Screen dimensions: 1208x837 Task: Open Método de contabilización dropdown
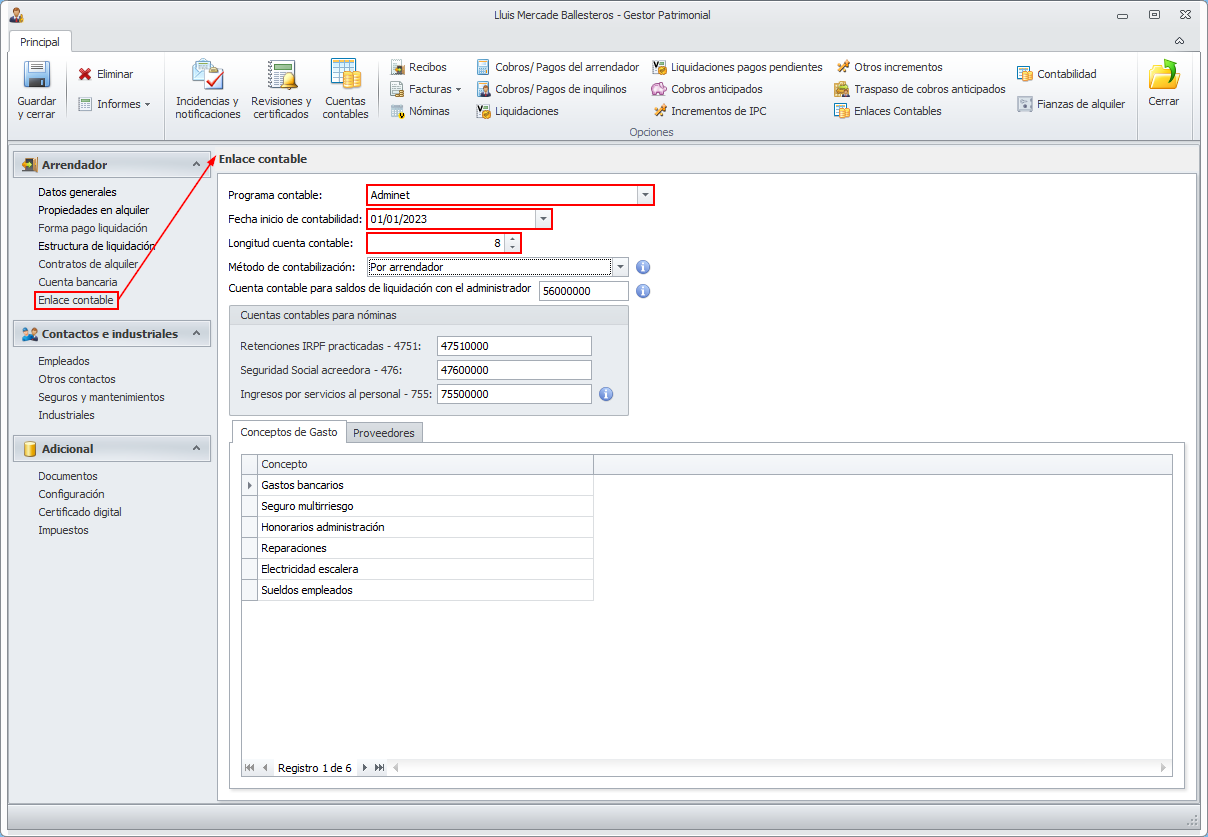pos(620,267)
